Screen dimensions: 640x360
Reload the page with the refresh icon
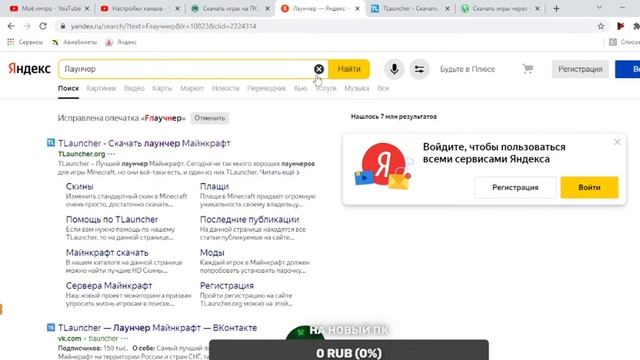pos(43,26)
